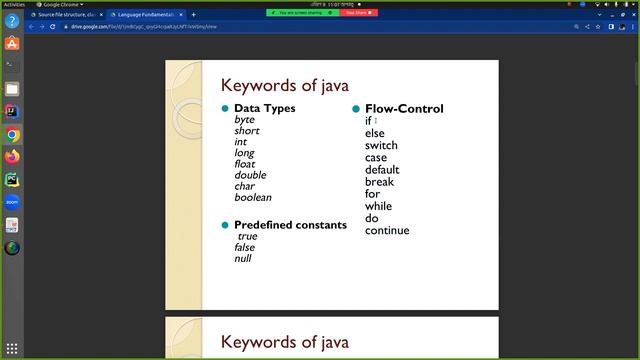The image size is (640, 360).
Task: Open Chrome's three-dot menu
Action: pos(633,27)
